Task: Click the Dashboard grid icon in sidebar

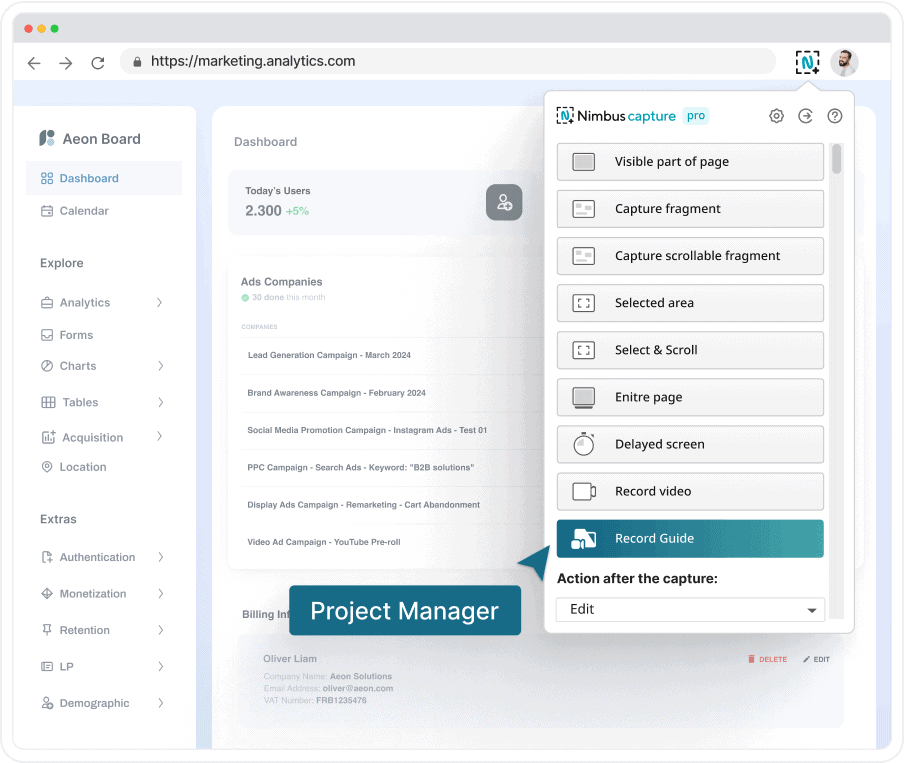Action: click(47, 178)
